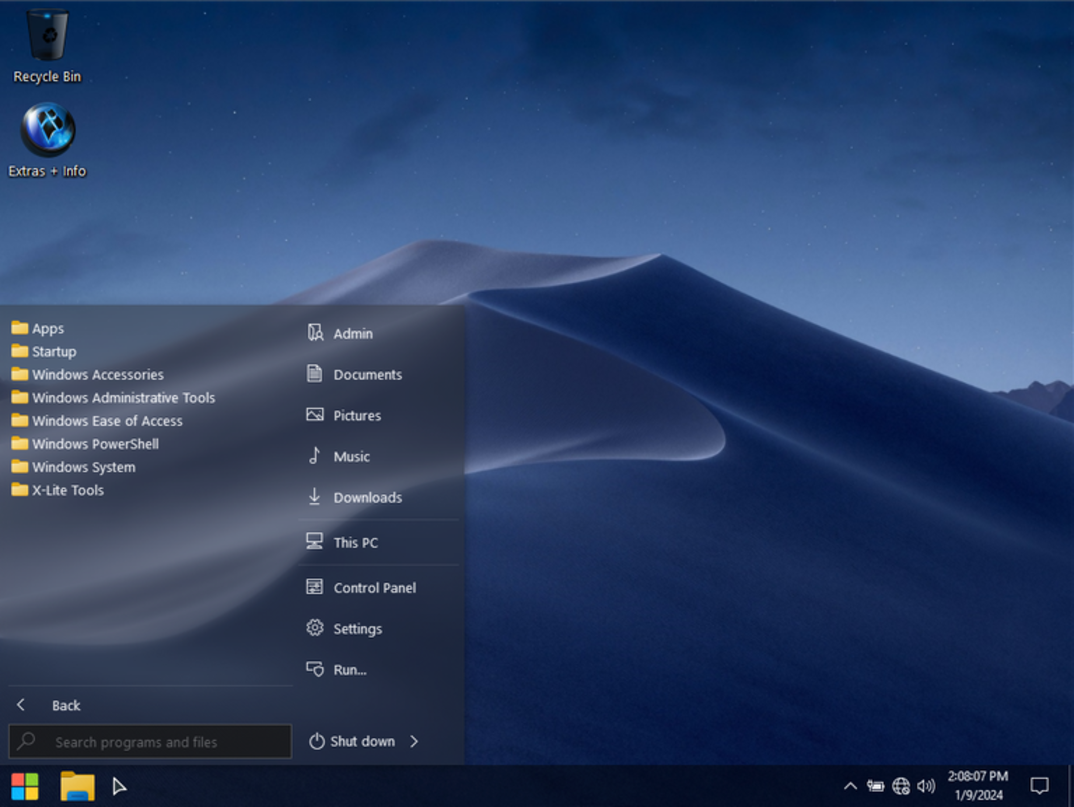Open File Explorer from the taskbar
The height and width of the screenshot is (807, 1074).
(x=77, y=786)
